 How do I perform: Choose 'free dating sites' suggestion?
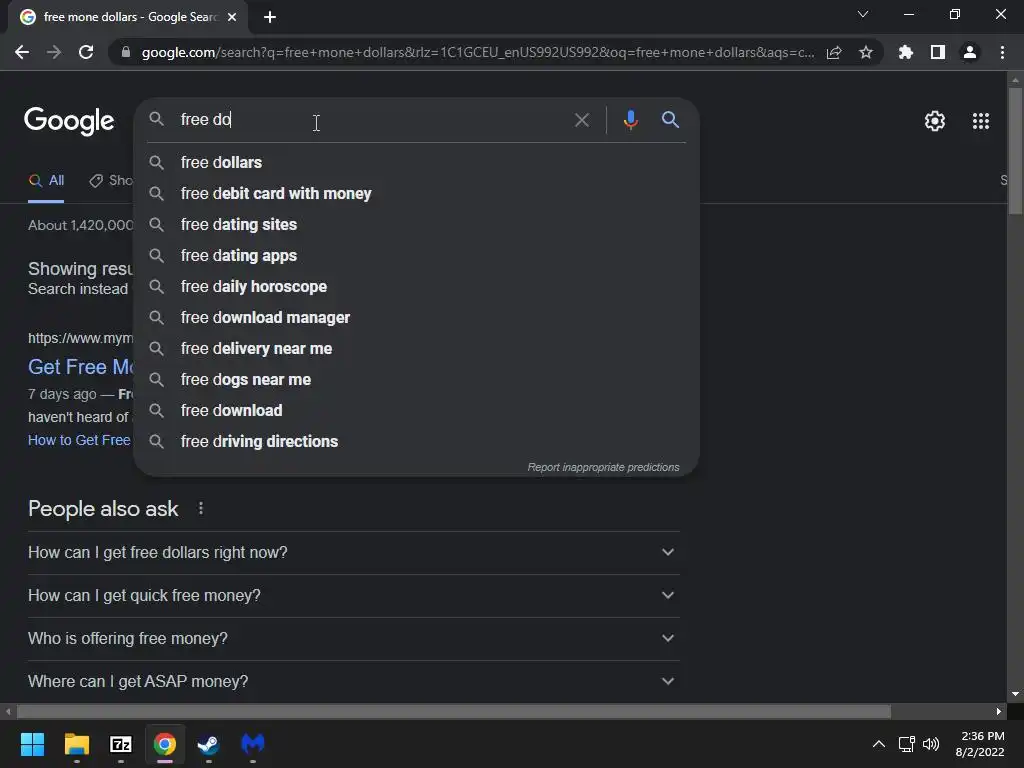click(x=416, y=225)
